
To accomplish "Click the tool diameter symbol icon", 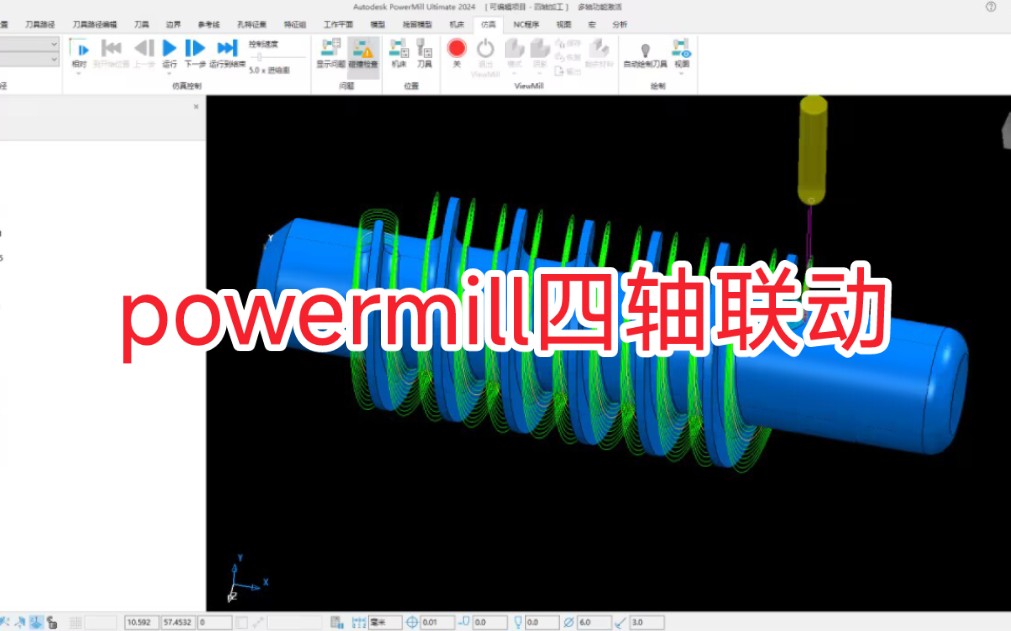I will point(568,622).
